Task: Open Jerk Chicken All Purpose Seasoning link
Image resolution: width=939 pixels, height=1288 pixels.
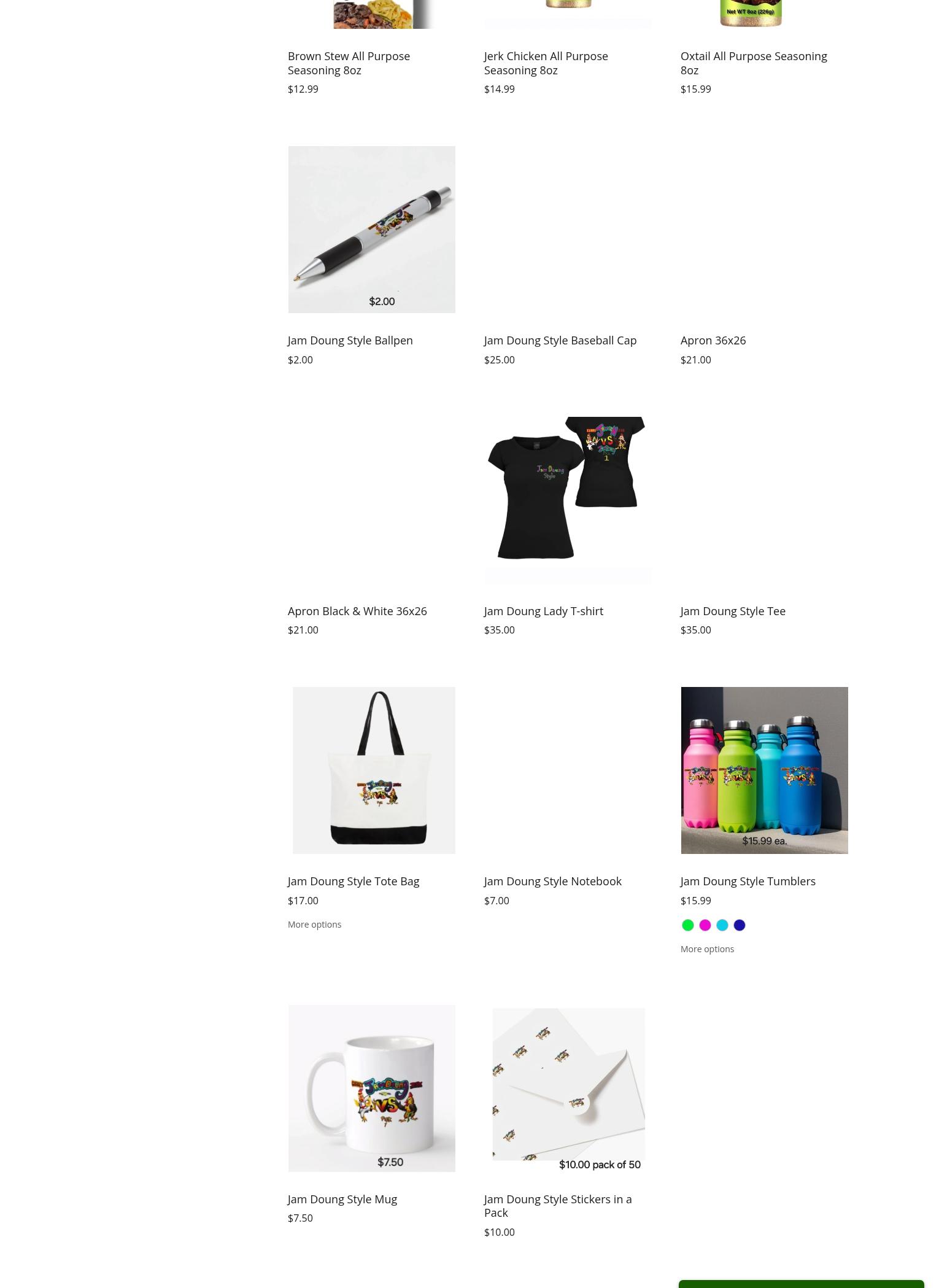Action: pos(546,63)
